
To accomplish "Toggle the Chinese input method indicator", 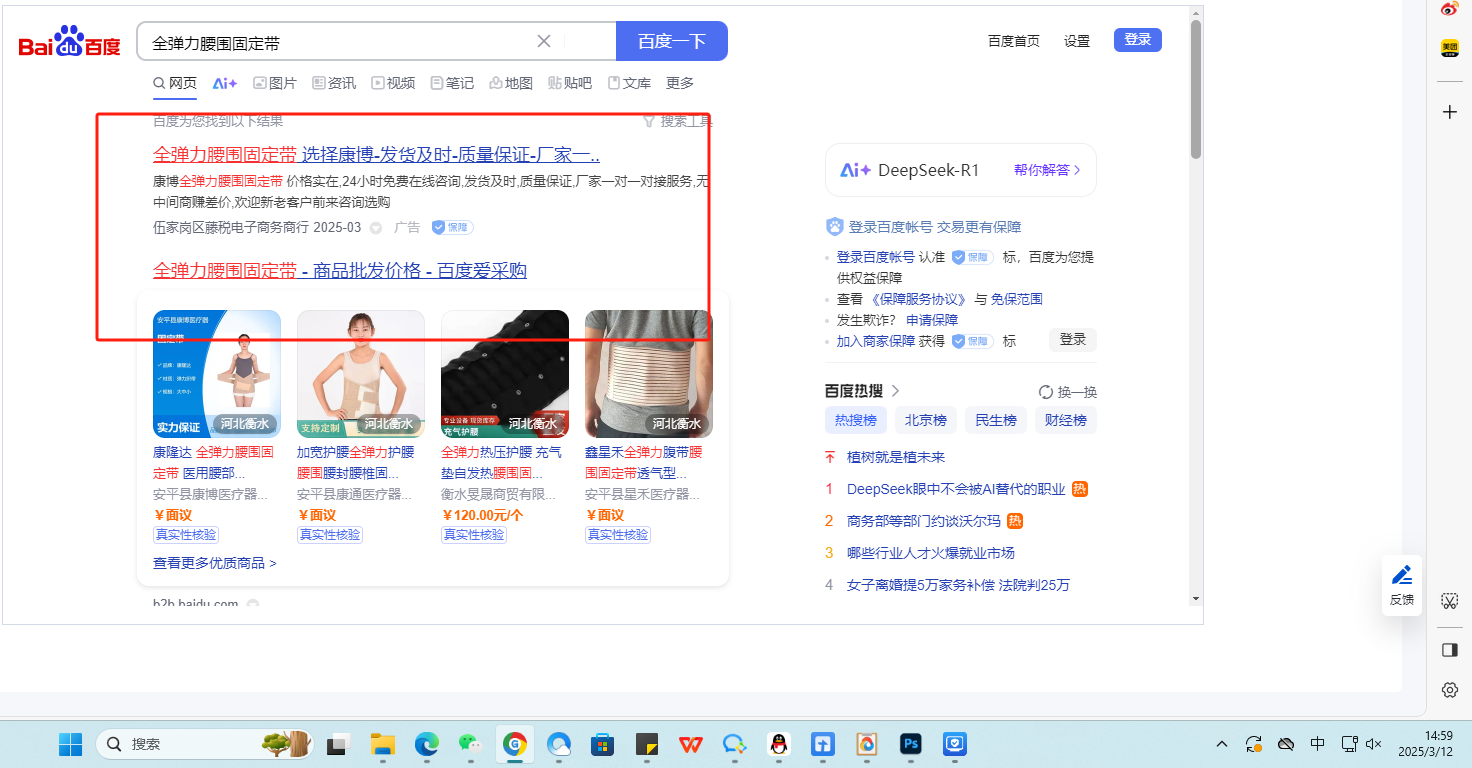I will click(x=1317, y=744).
